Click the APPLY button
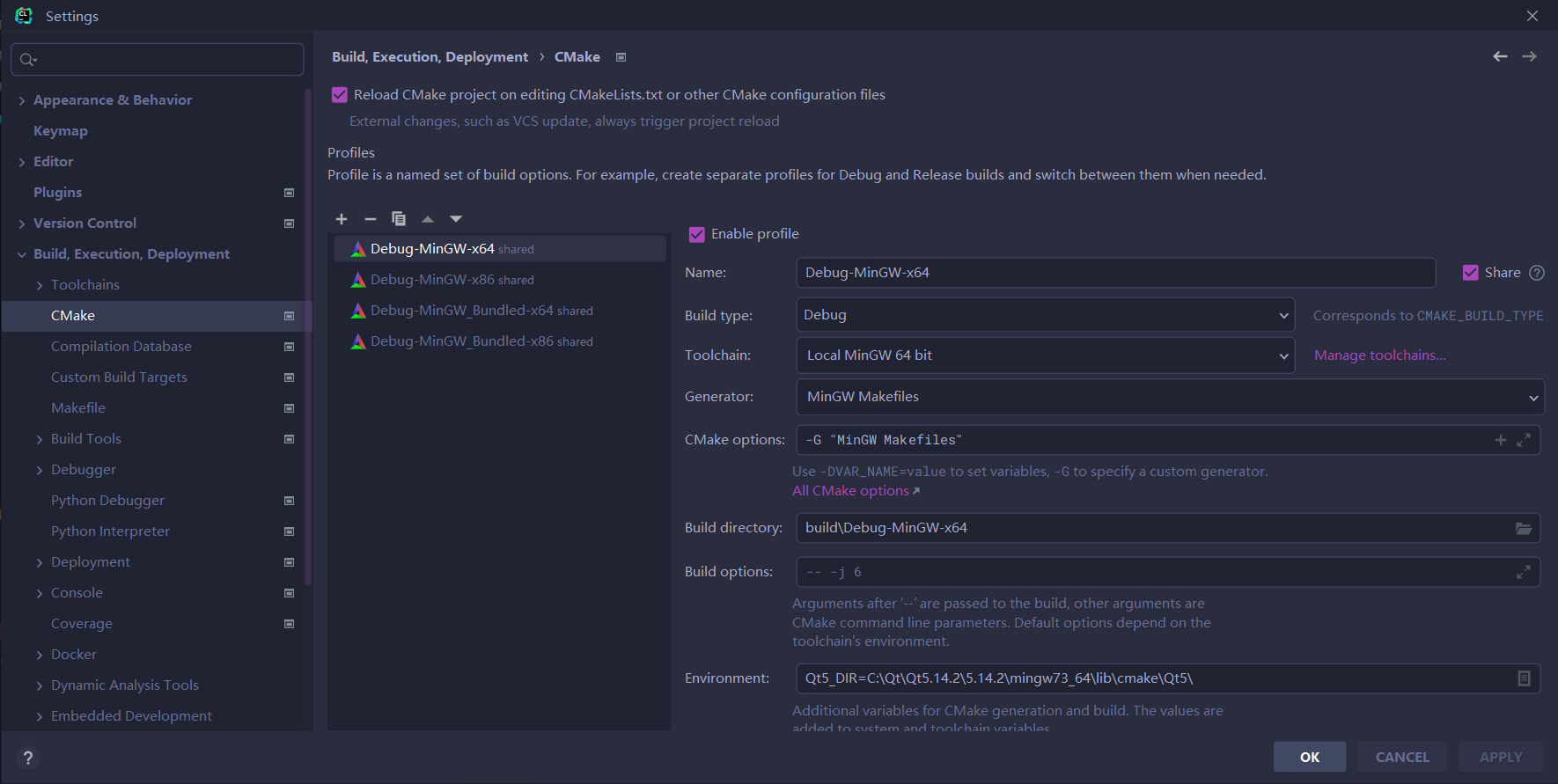 (x=1501, y=757)
